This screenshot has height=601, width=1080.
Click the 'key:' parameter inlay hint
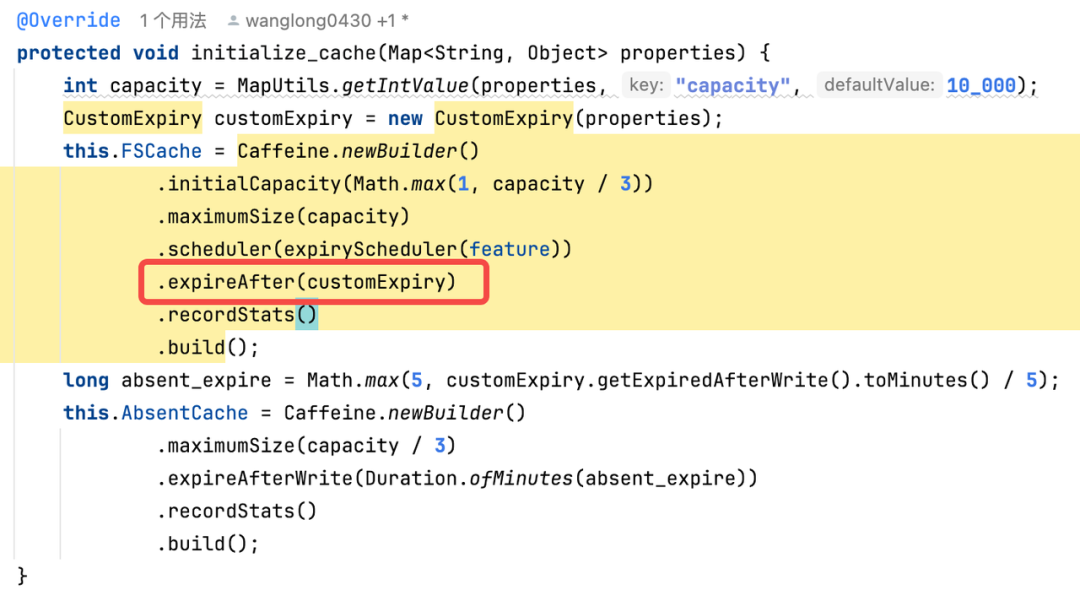(x=646, y=85)
